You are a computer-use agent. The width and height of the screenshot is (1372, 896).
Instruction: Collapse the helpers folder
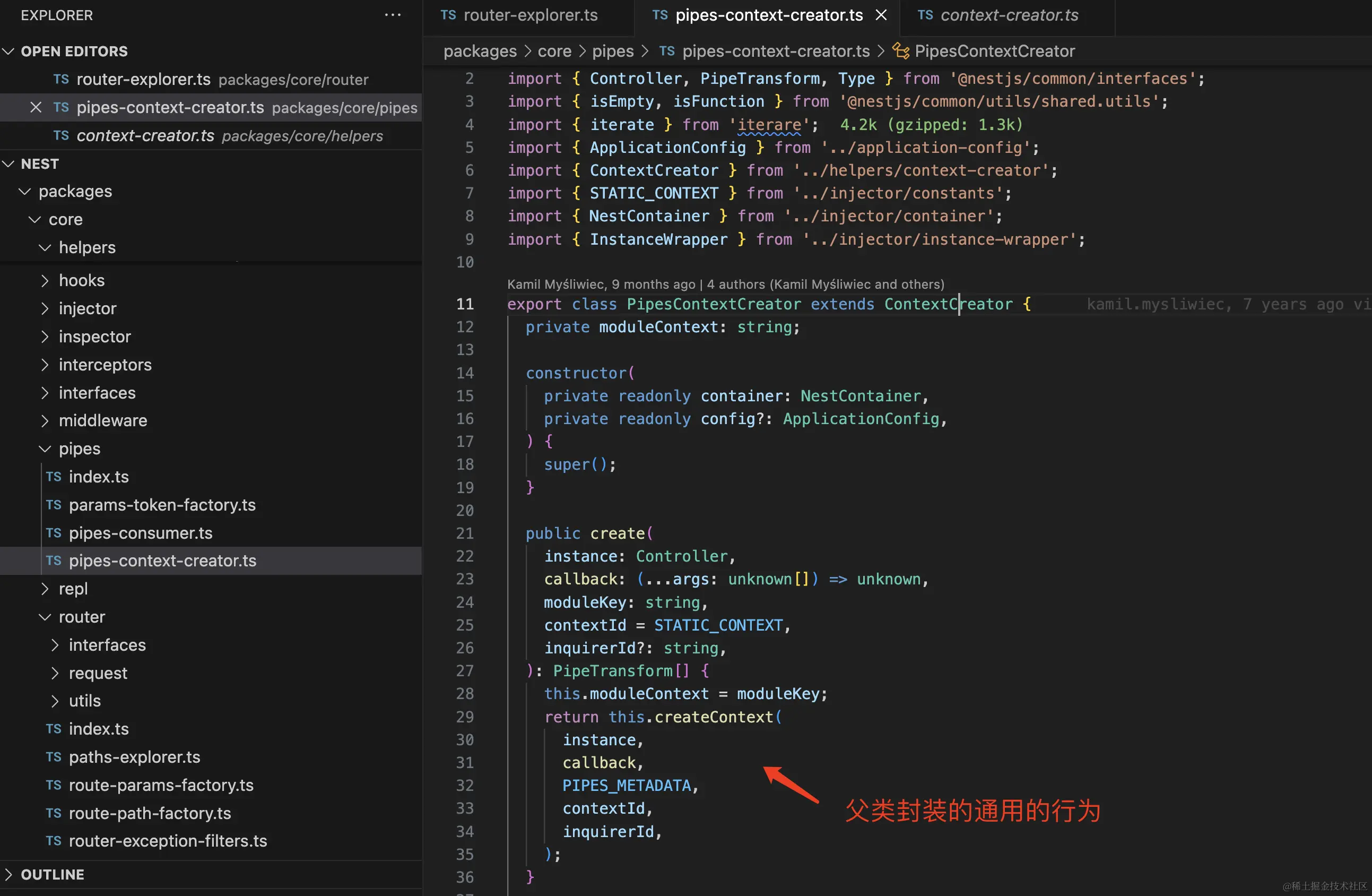45,247
